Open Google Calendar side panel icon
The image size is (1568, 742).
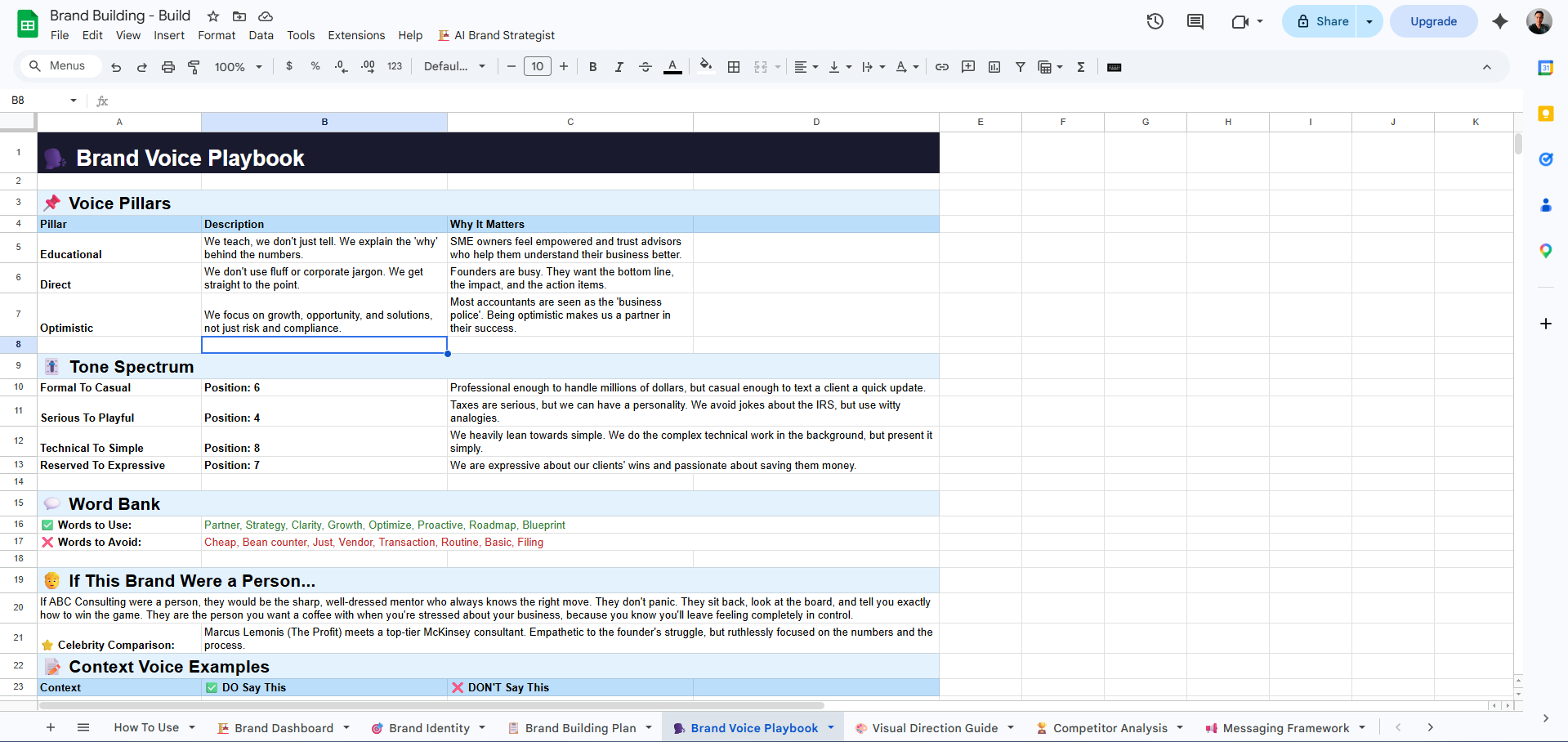coord(1545,68)
